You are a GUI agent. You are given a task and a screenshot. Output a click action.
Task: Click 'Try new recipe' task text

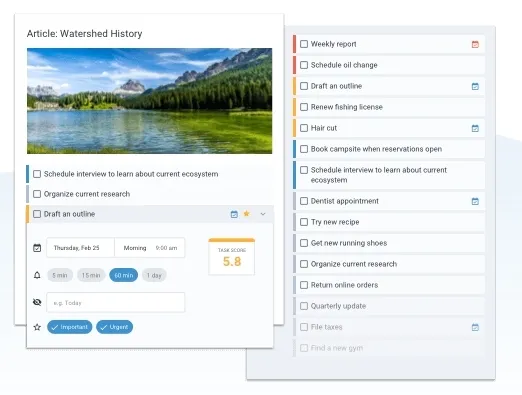point(335,222)
